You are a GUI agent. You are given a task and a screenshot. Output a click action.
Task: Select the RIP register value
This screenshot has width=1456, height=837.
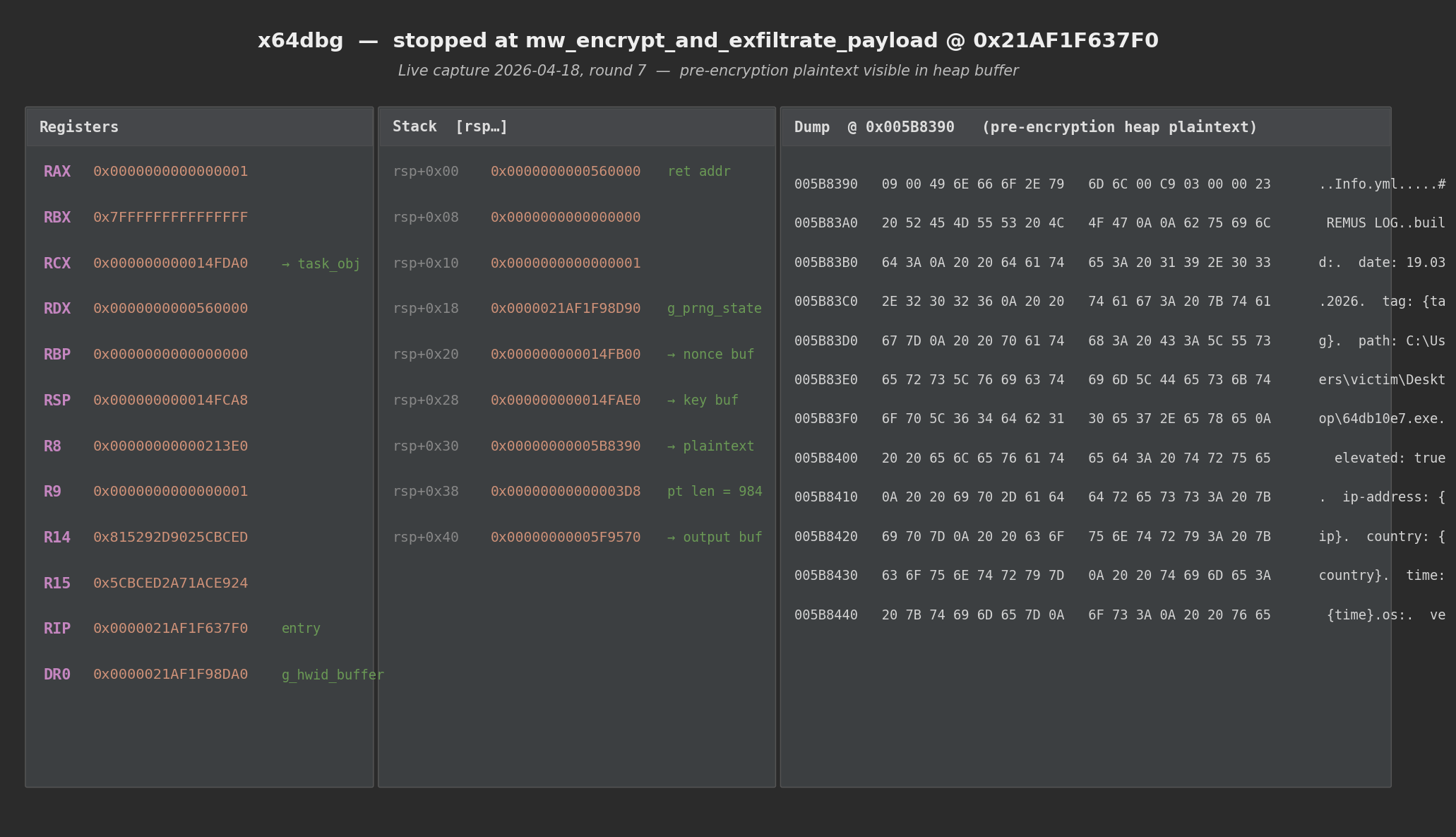[x=170, y=629]
